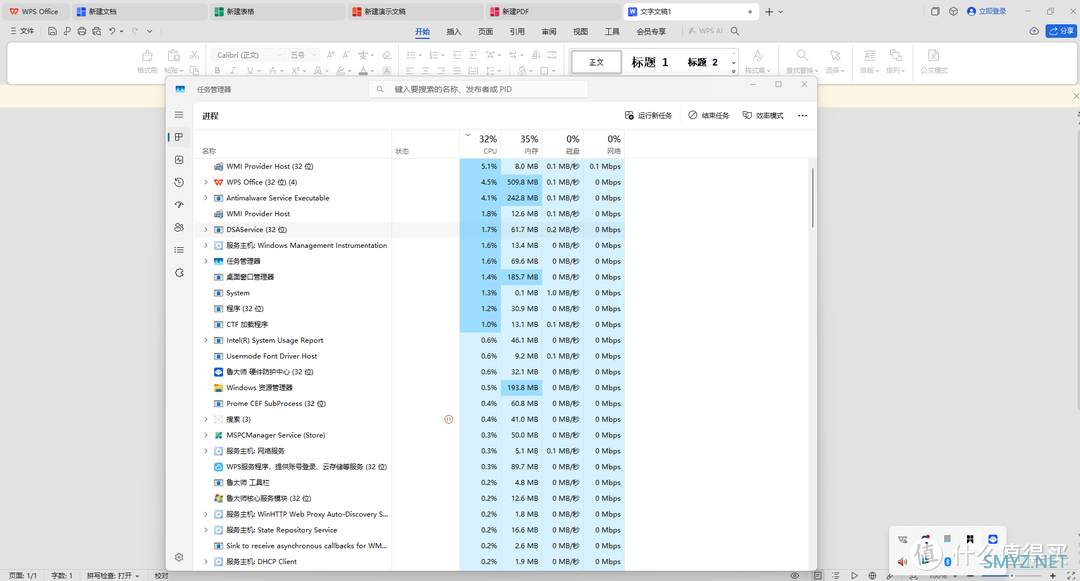The width and height of the screenshot is (1080, 581).
Task: Switch to 页面 ribbon tab
Action: 486,32
